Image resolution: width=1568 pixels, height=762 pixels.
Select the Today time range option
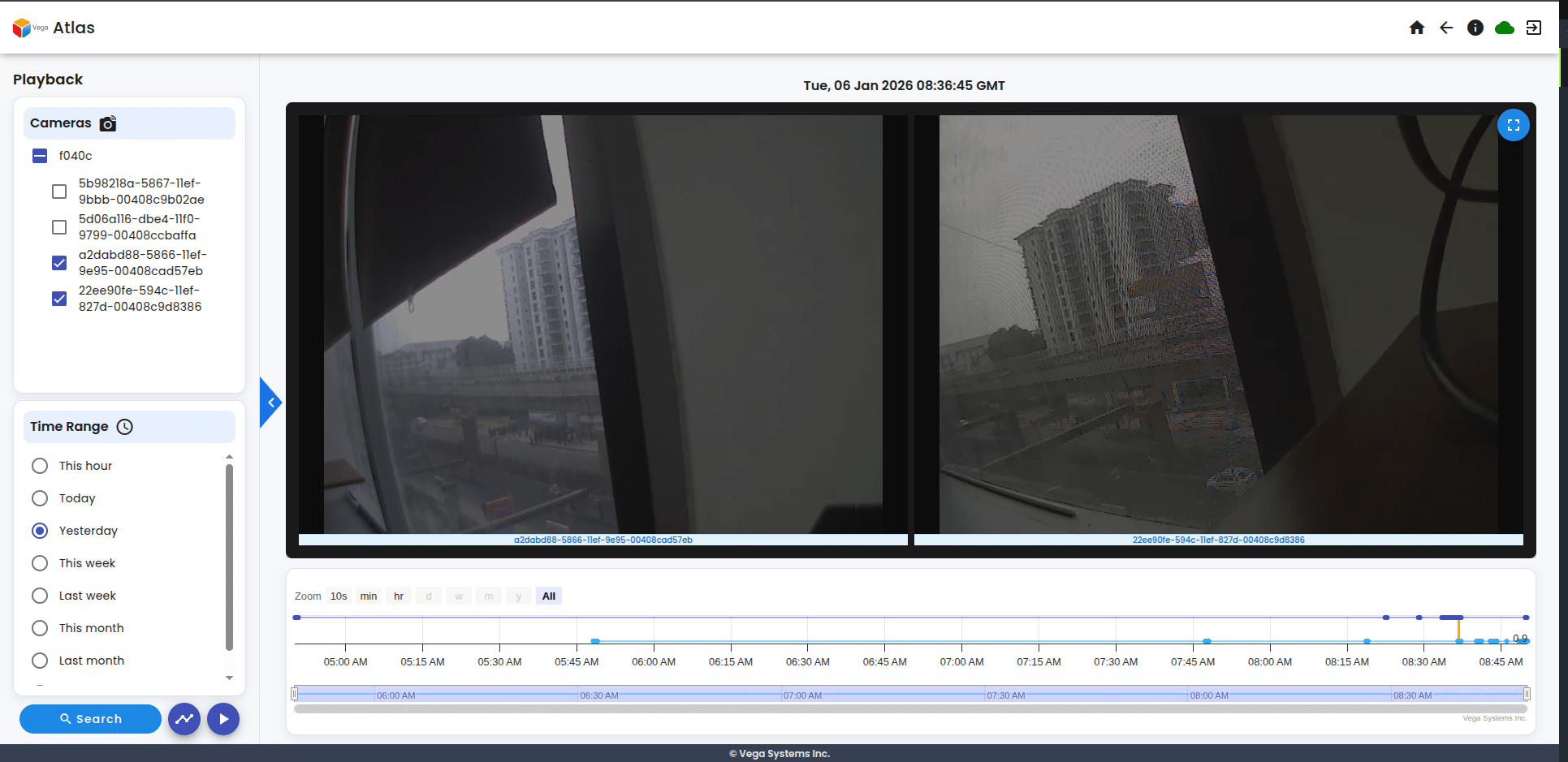[x=39, y=498]
